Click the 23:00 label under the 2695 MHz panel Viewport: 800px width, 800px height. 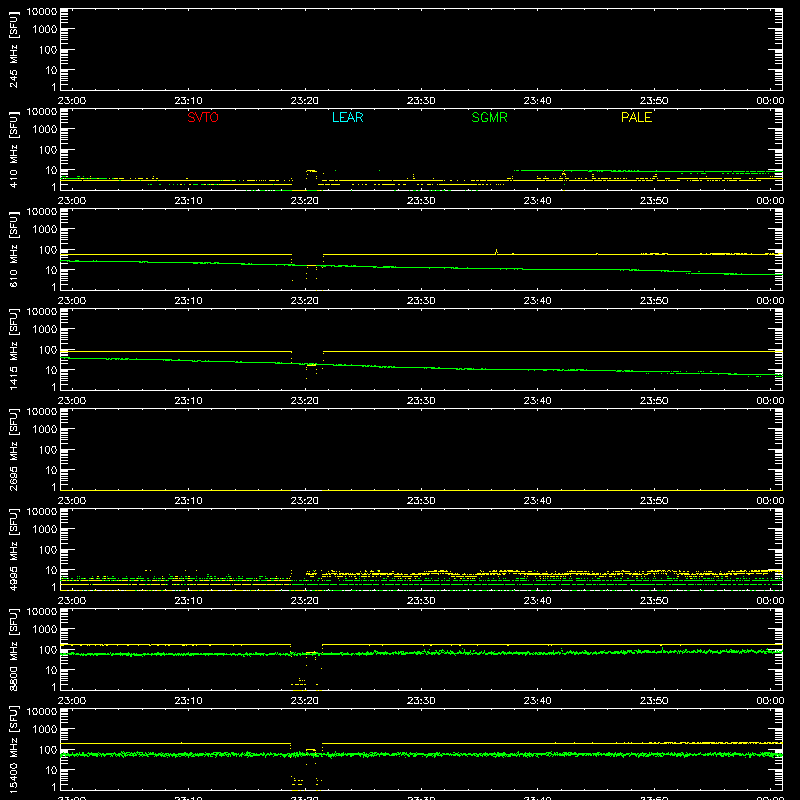click(72, 501)
